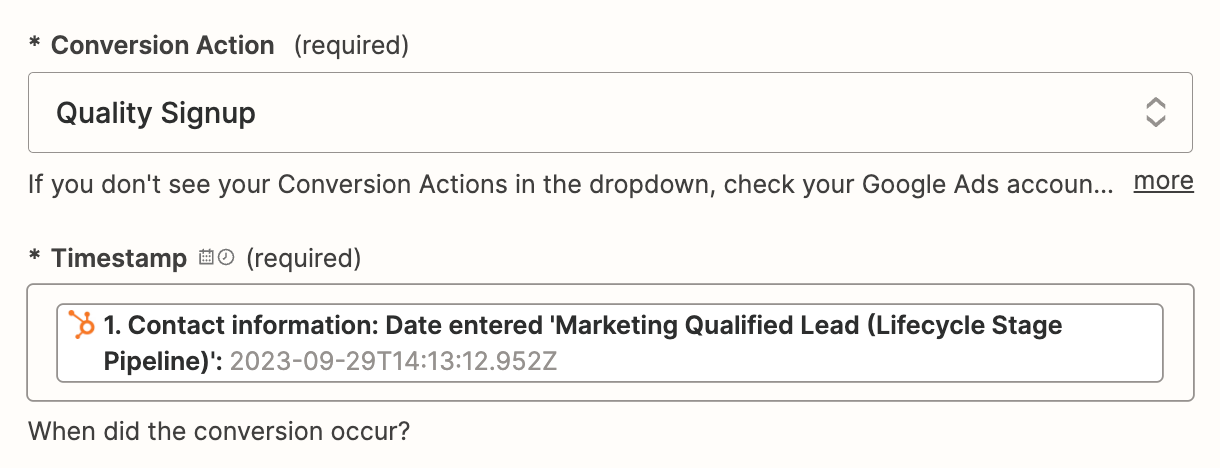This screenshot has height=468, width=1220.
Task: Click "(required)" next to Timestamp
Action: coord(303,259)
